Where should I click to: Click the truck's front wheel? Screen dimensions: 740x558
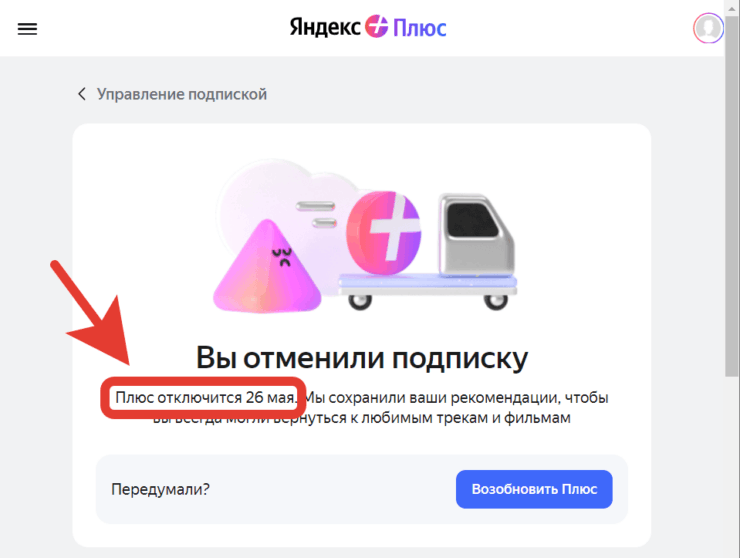(496, 301)
